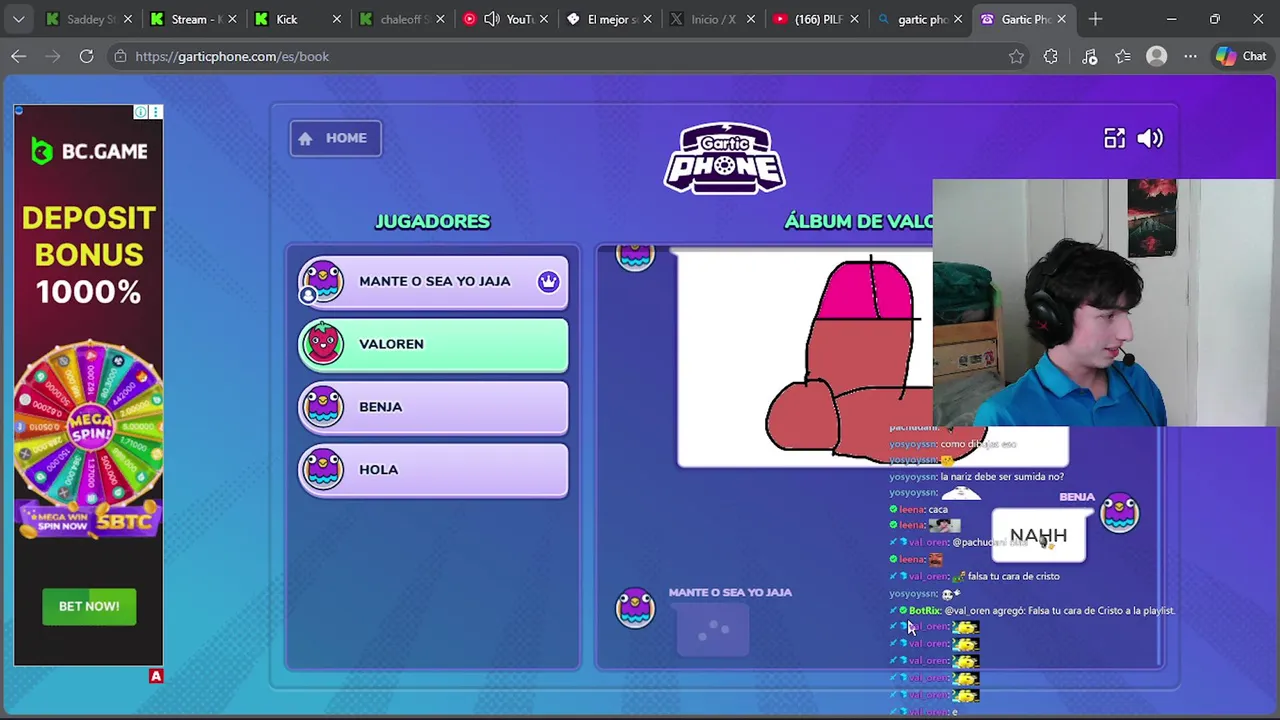The image size is (1280, 720).
Task: Toggle fullscreen mode in Gartic Phone
Action: pos(1114,139)
